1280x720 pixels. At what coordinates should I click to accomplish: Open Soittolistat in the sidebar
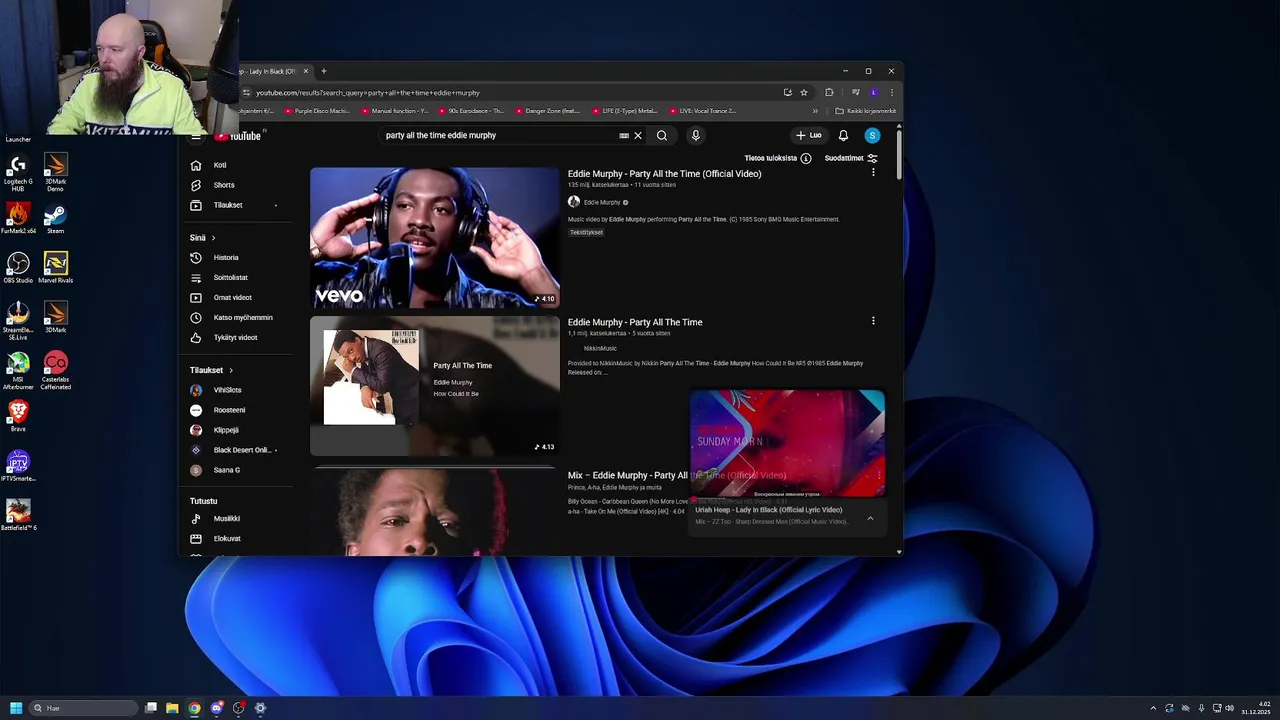pos(237,277)
